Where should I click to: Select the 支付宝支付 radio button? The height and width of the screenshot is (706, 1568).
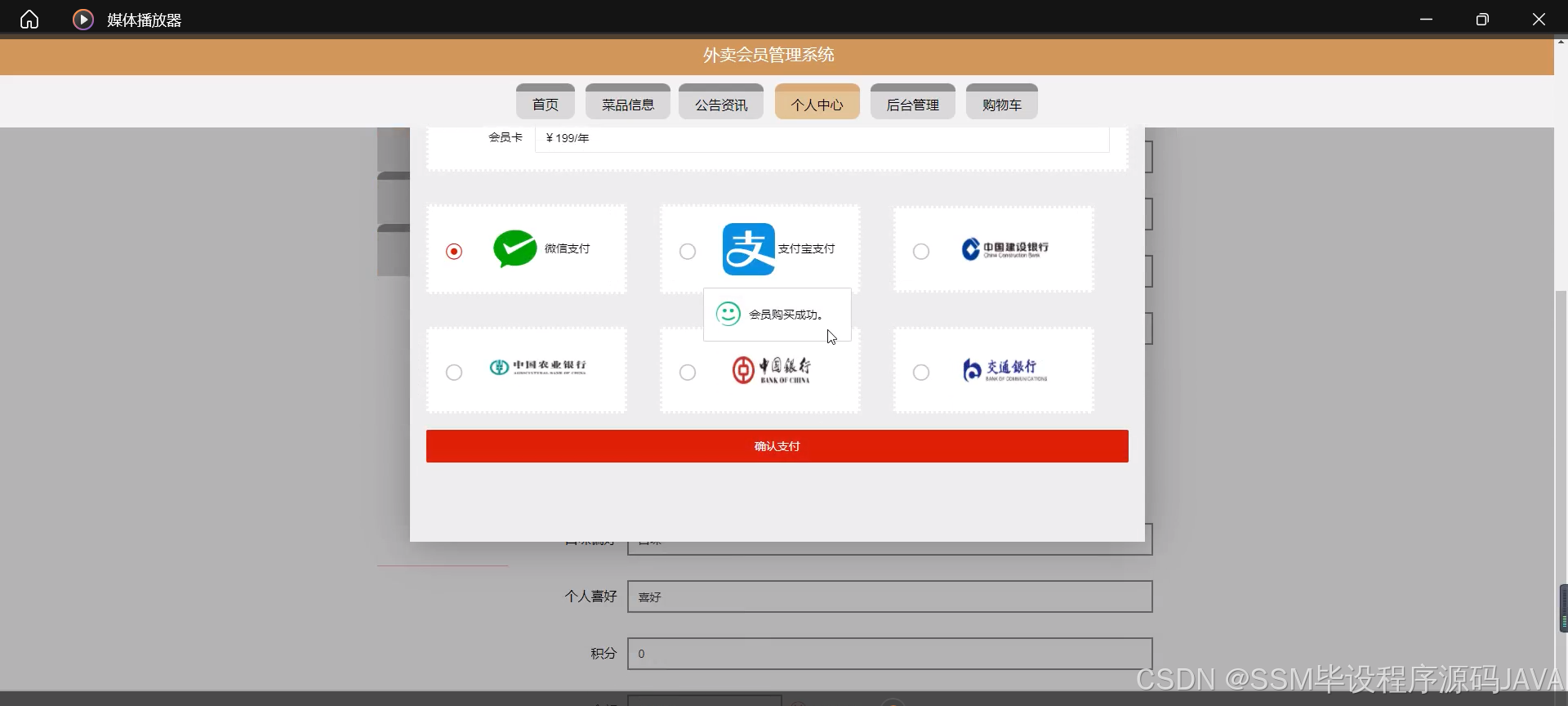[x=688, y=251]
